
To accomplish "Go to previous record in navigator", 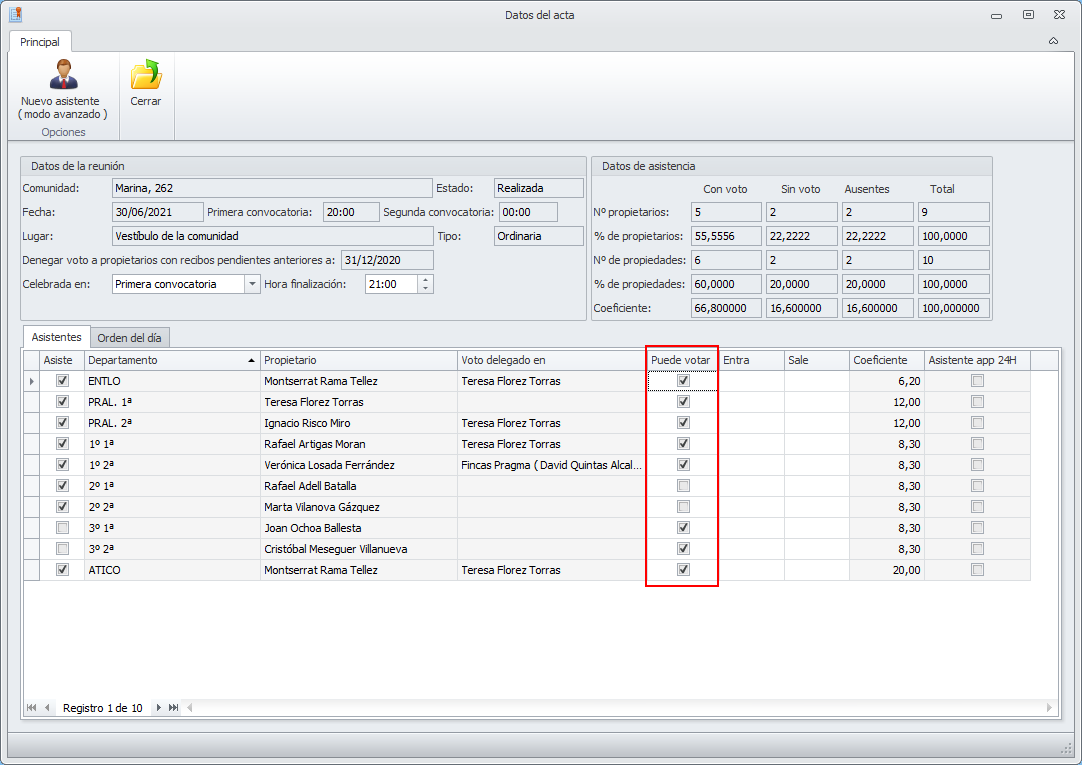I will point(47,708).
